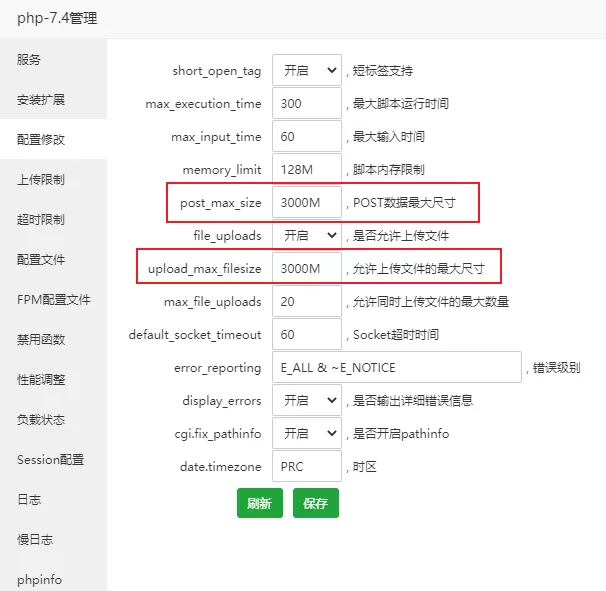Expand the display_errors dropdown
Viewport: 606px width, 591px height.
pyautogui.click(x=307, y=400)
